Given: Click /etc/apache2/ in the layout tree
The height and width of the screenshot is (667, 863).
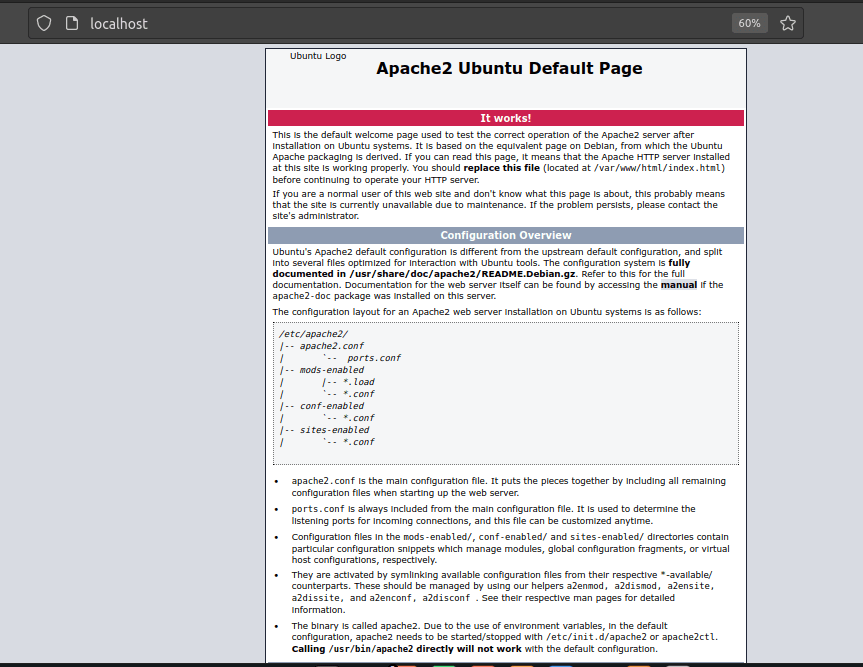Looking at the screenshot, I should (313, 334).
